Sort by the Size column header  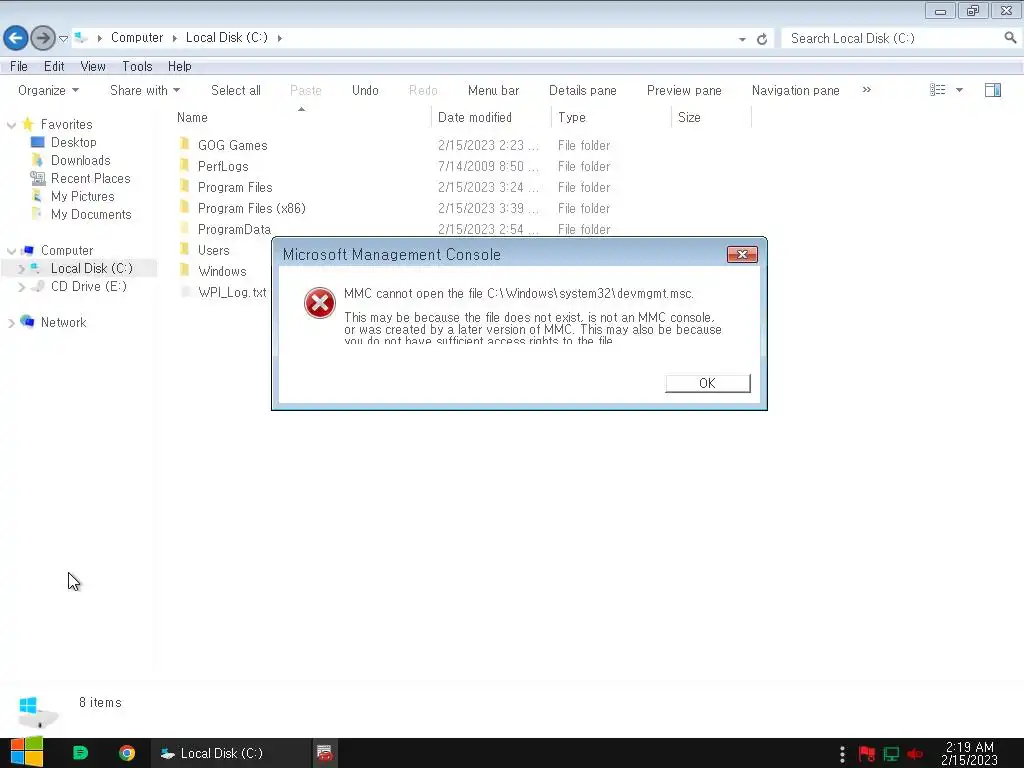pos(689,118)
